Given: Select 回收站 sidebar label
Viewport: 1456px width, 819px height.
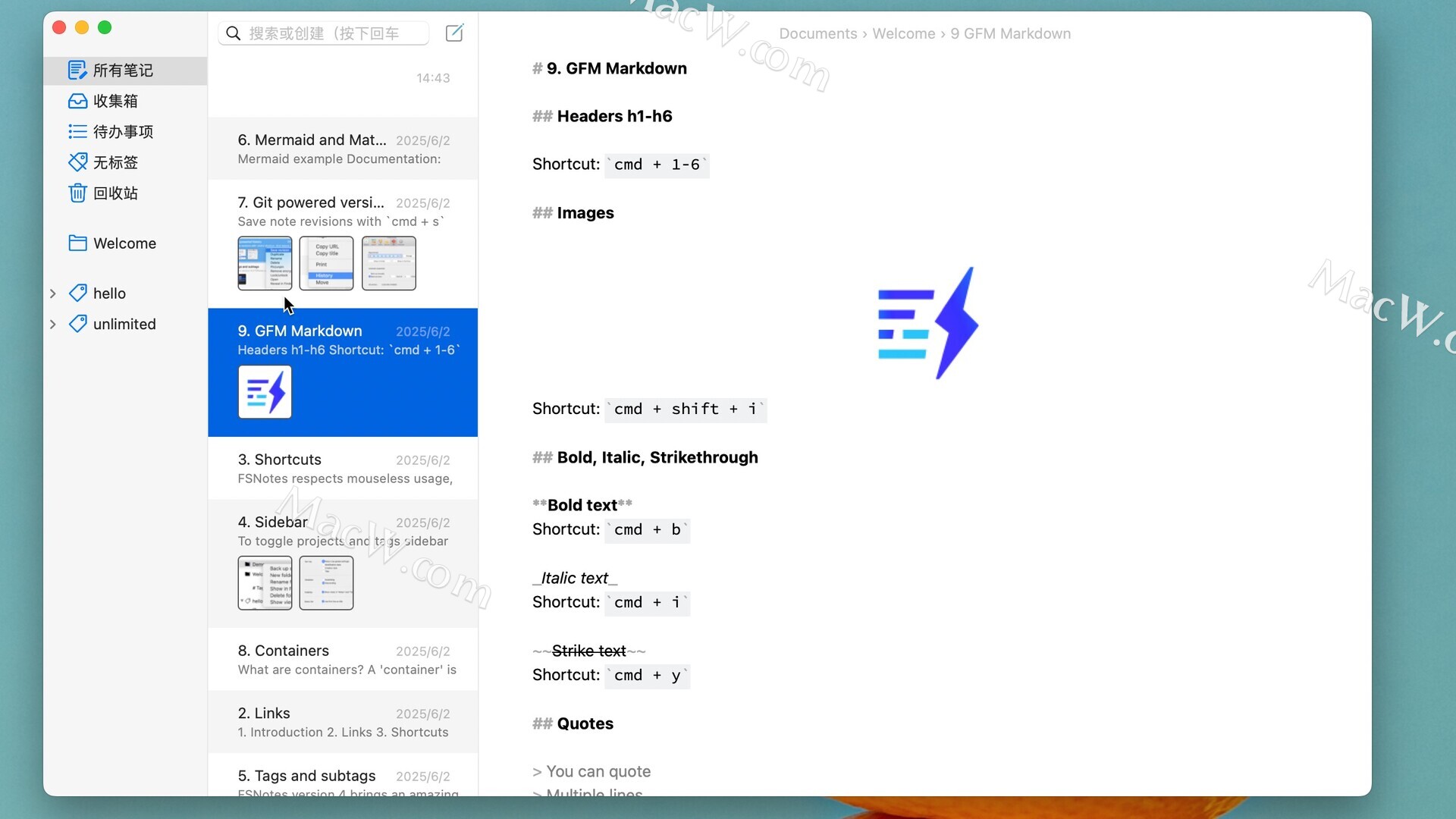Looking at the screenshot, I should coord(115,193).
